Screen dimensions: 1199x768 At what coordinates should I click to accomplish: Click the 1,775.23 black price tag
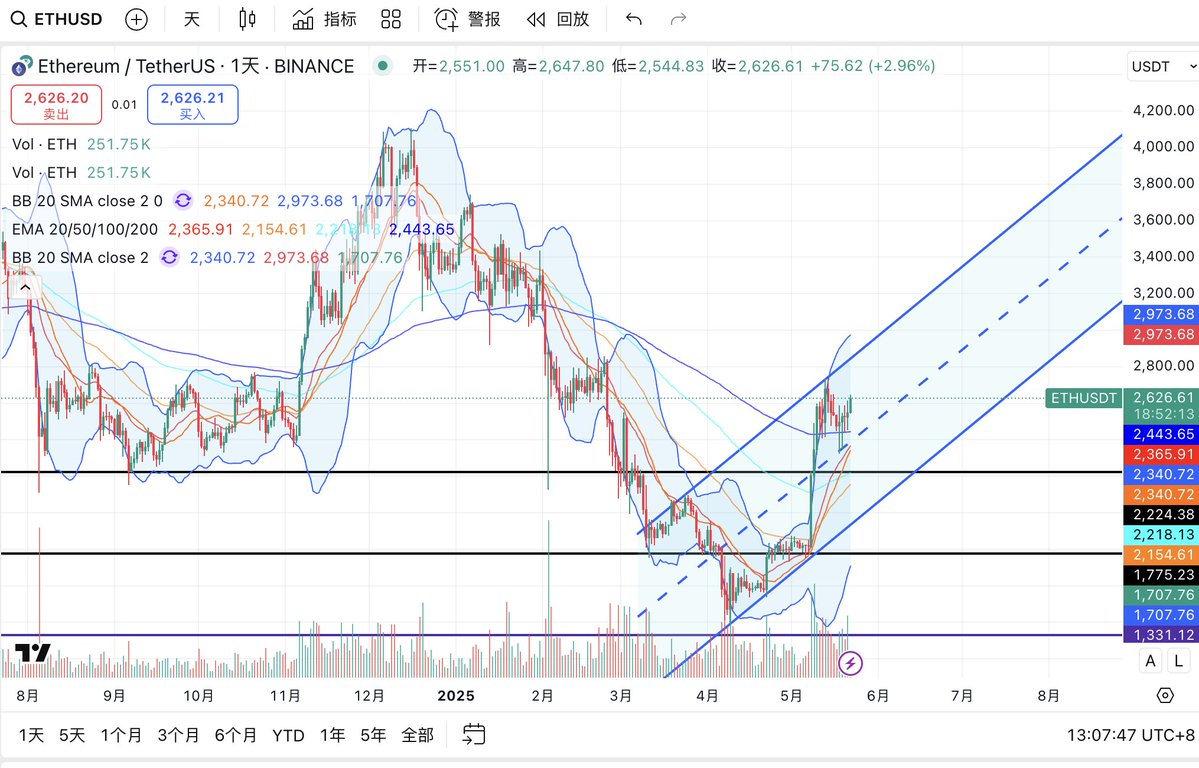pos(1162,574)
